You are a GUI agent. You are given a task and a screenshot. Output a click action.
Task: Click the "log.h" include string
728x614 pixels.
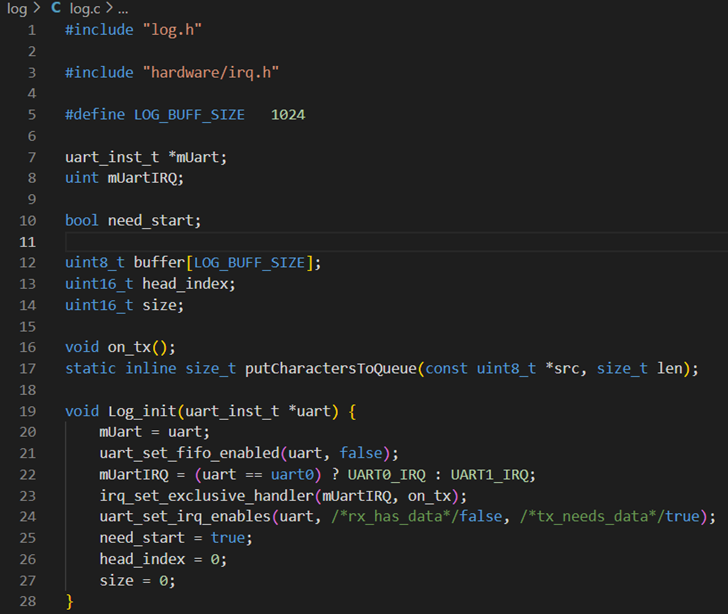pos(172,30)
